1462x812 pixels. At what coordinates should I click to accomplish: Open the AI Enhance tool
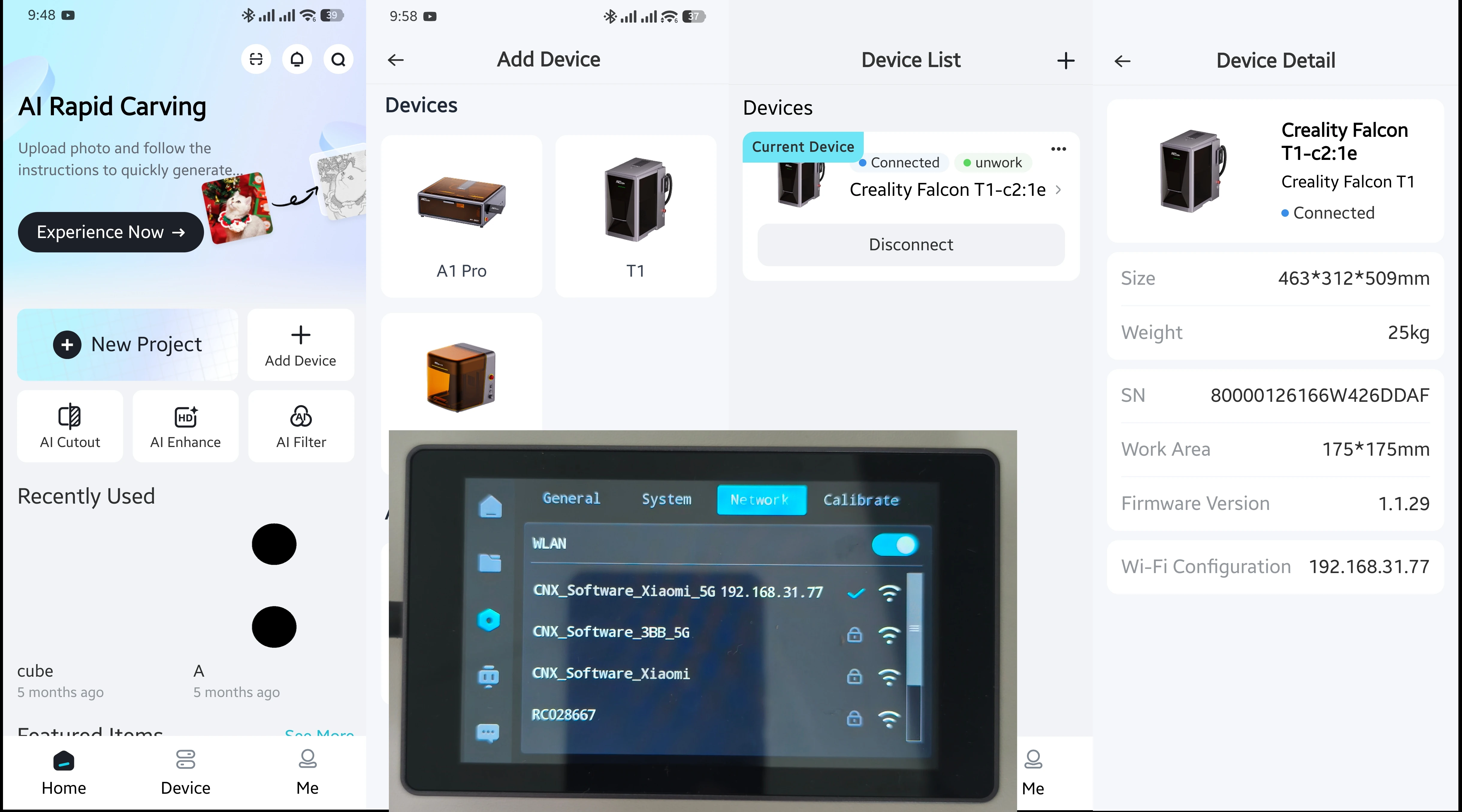click(x=185, y=426)
